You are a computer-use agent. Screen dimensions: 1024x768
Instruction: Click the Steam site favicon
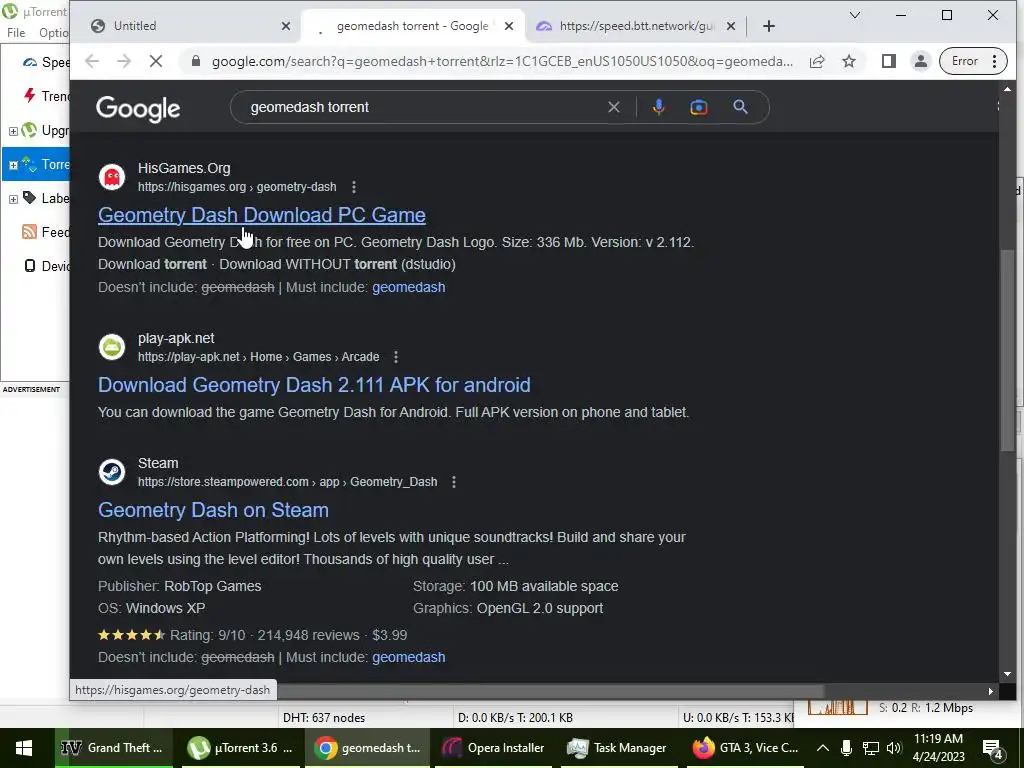[112, 472]
